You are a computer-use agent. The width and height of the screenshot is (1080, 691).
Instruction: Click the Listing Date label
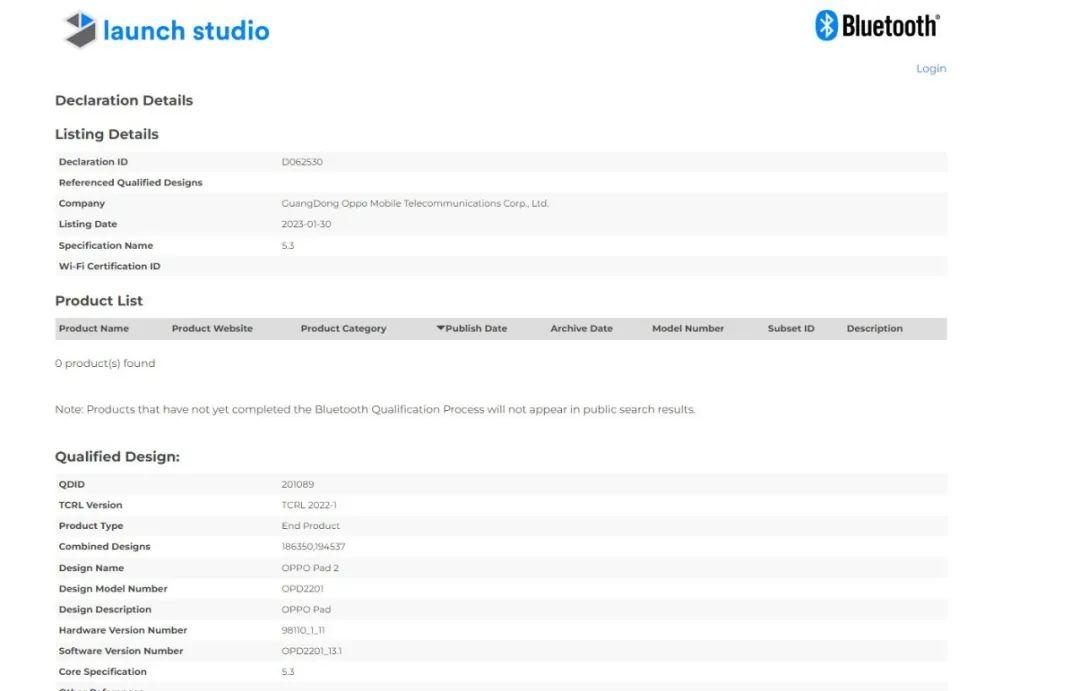[x=87, y=224]
